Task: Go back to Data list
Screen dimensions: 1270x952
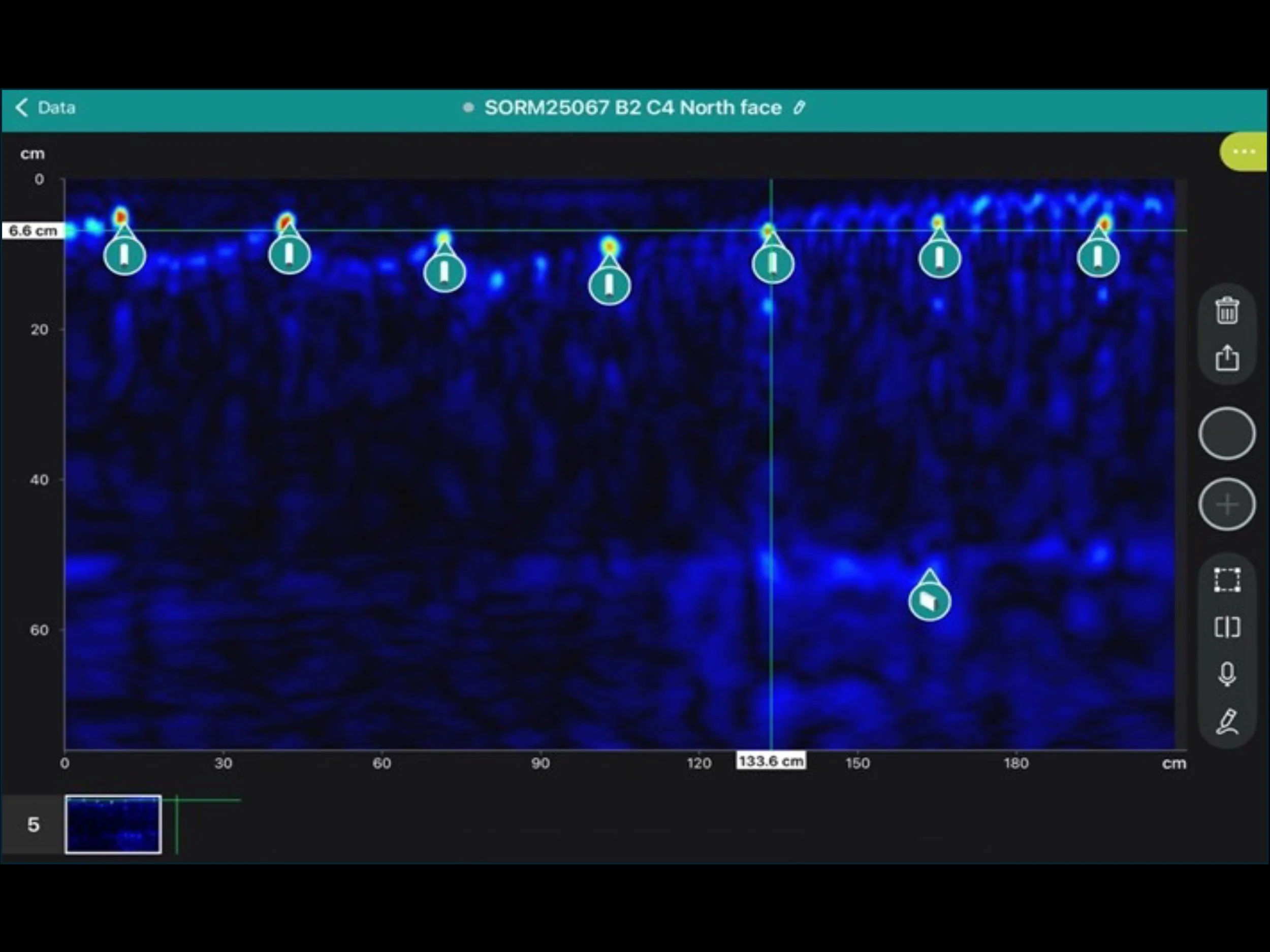Action: coord(45,108)
